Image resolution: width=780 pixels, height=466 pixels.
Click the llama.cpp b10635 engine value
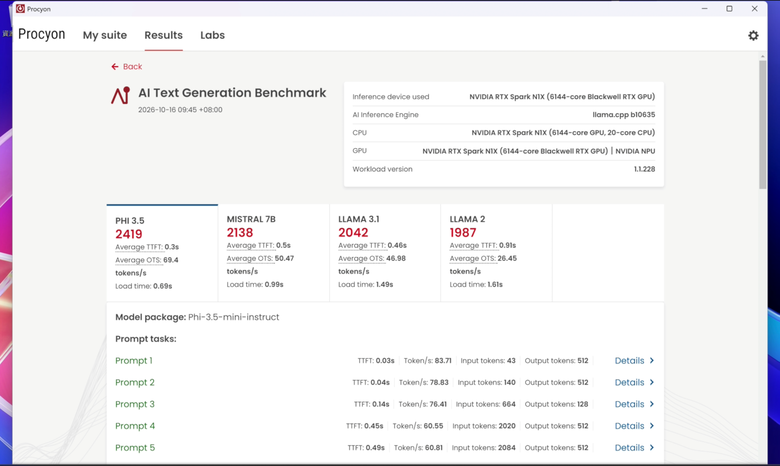[624, 115]
